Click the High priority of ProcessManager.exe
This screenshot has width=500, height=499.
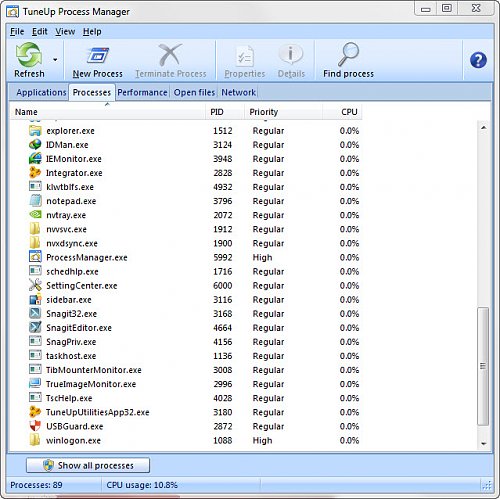pyautogui.click(x=262, y=258)
